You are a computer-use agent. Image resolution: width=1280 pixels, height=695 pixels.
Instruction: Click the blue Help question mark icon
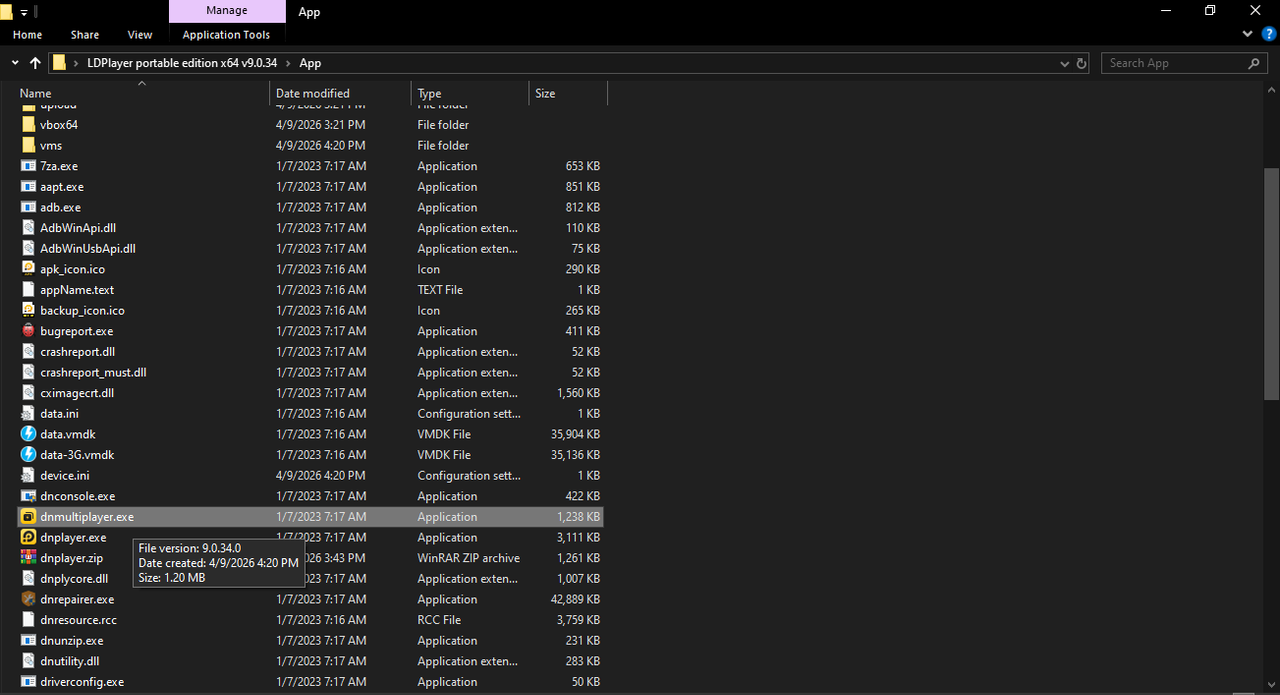[x=1269, y=34]
